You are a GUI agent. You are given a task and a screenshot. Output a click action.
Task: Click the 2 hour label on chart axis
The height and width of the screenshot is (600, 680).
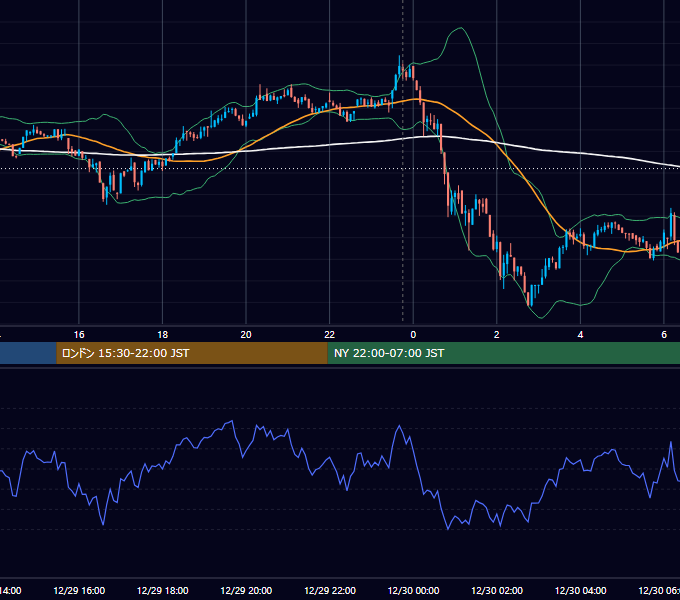pos(497,335)
